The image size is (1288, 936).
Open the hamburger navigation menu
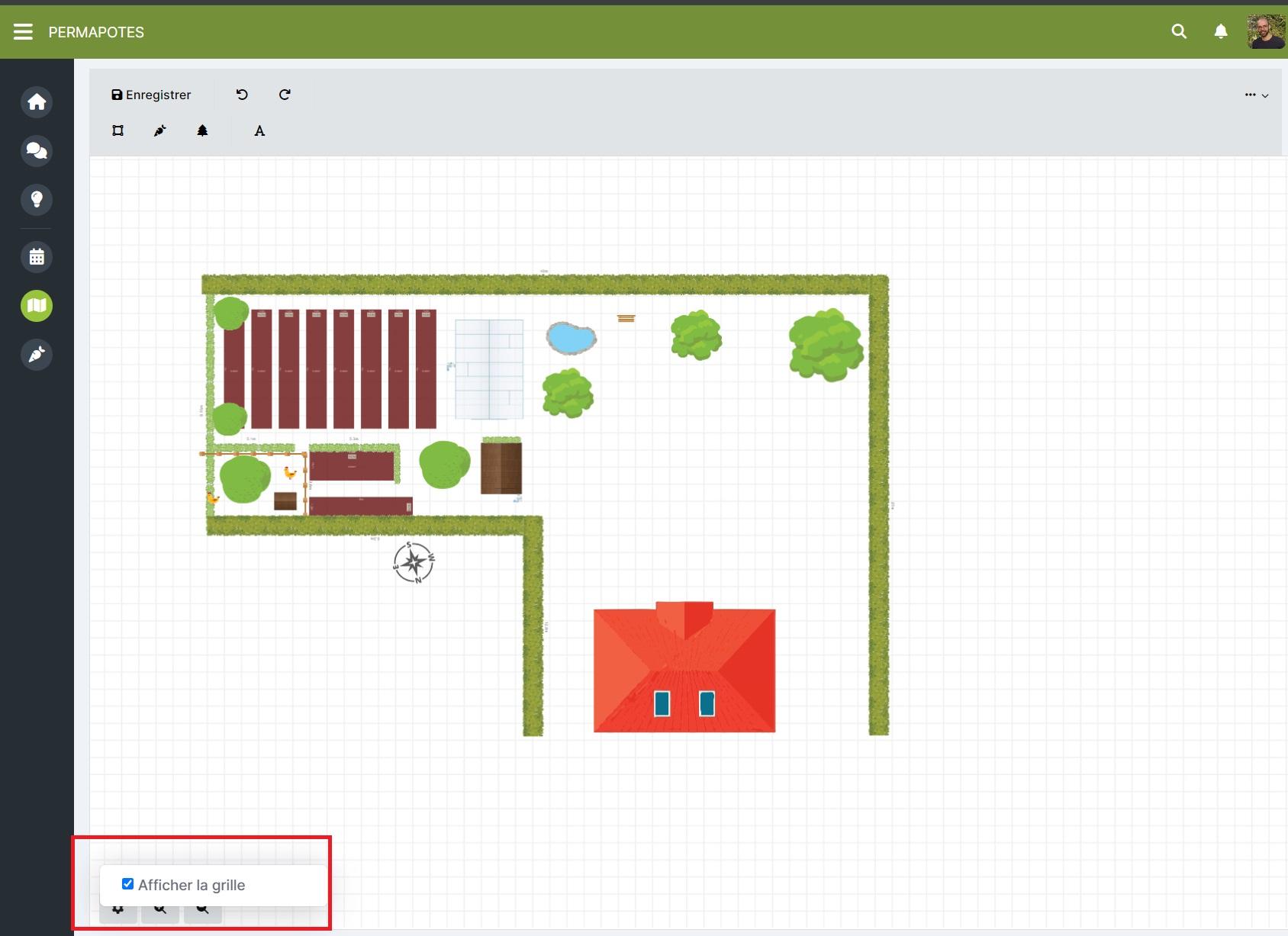(23, 32)
